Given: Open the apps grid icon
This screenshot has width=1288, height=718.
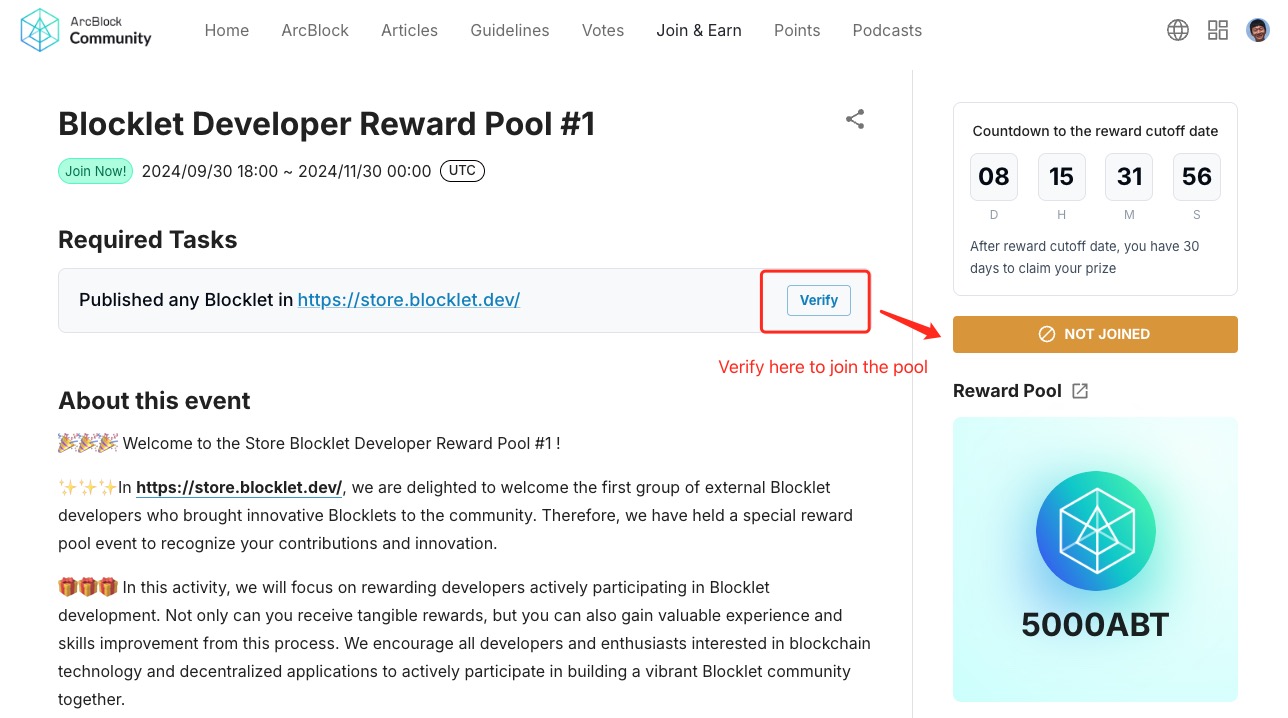Looking at the screenshot, I should pyautogui.click(x=1218, y=30).
